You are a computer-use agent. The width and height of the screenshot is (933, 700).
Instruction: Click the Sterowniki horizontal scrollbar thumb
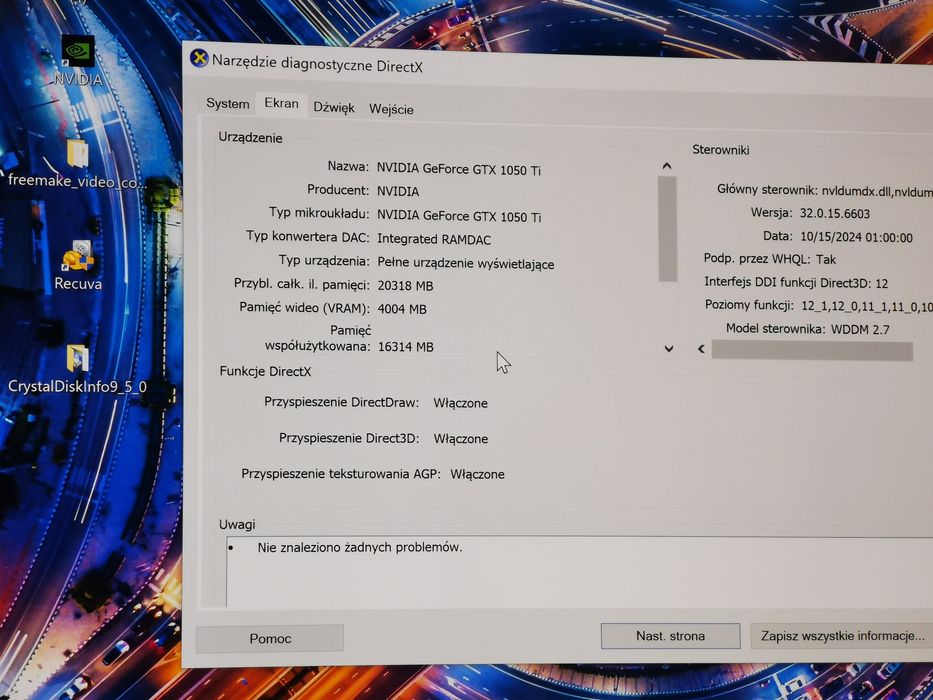(x=812, y=351)
